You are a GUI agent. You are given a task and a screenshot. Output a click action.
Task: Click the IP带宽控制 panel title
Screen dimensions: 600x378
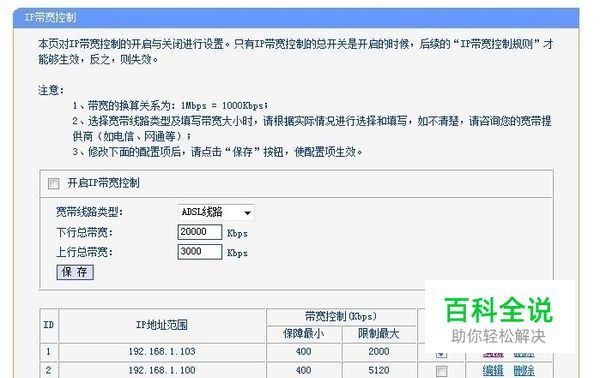tap(50, 18)
